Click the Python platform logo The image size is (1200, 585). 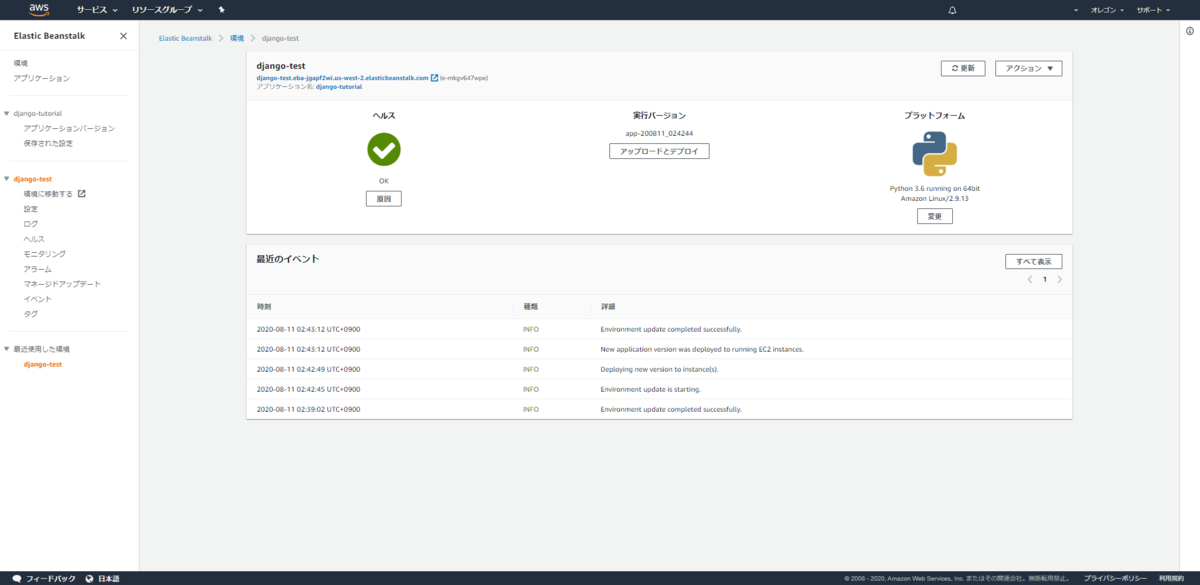tap(934, 154)
